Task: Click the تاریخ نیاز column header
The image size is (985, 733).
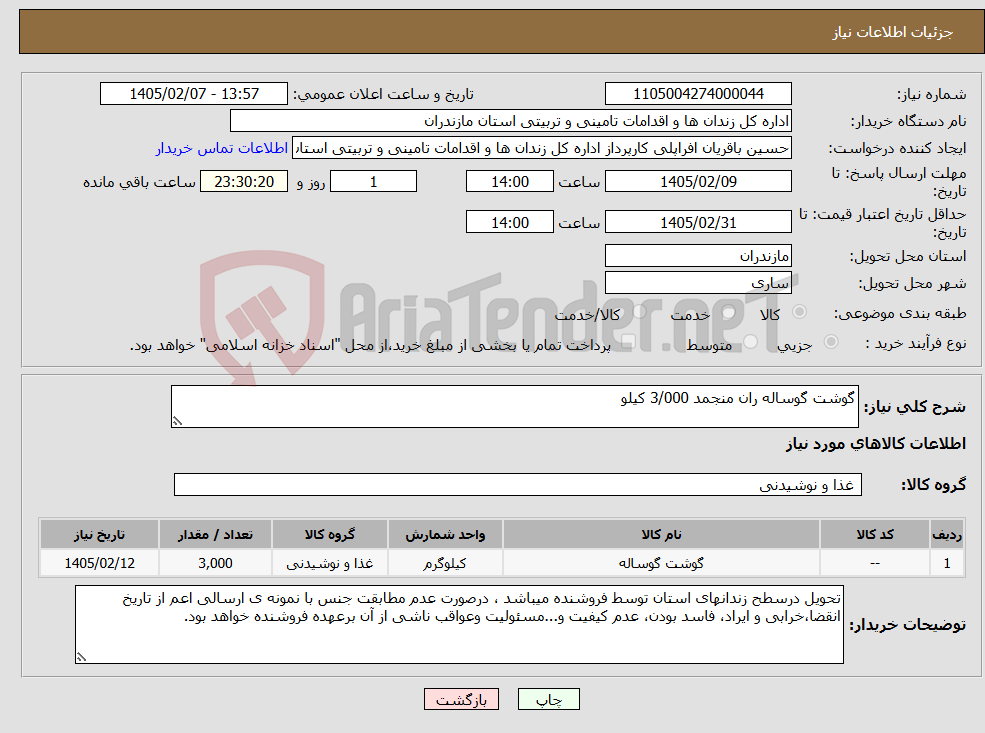Action: point(99,535)
